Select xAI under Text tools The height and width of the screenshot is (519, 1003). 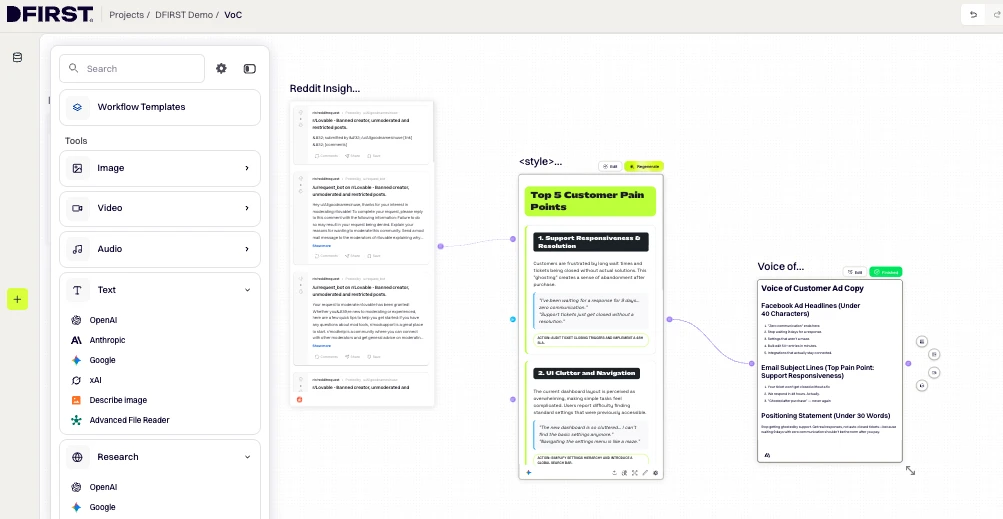coord(95,380)
